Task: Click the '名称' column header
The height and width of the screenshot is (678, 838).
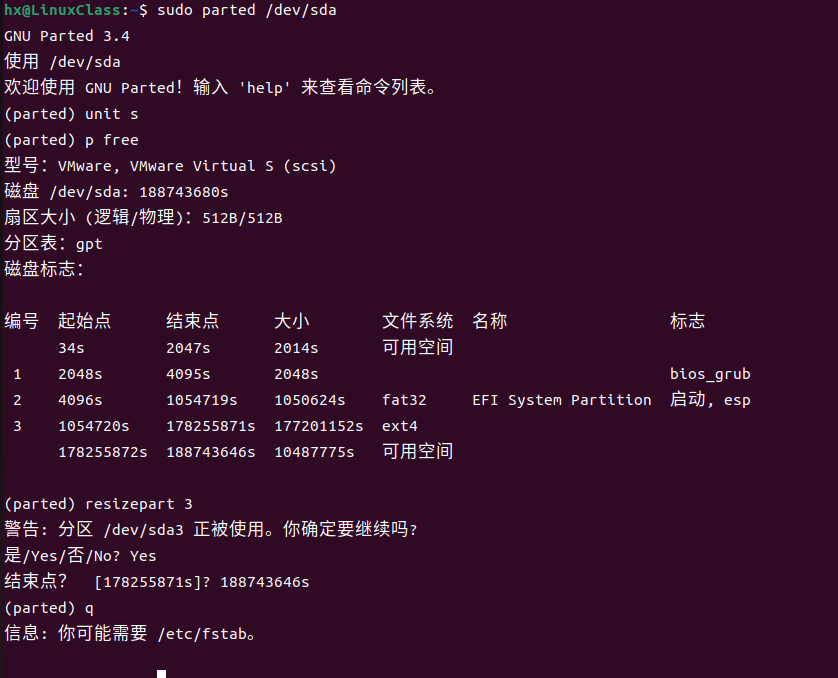Action: click(489, 321)
